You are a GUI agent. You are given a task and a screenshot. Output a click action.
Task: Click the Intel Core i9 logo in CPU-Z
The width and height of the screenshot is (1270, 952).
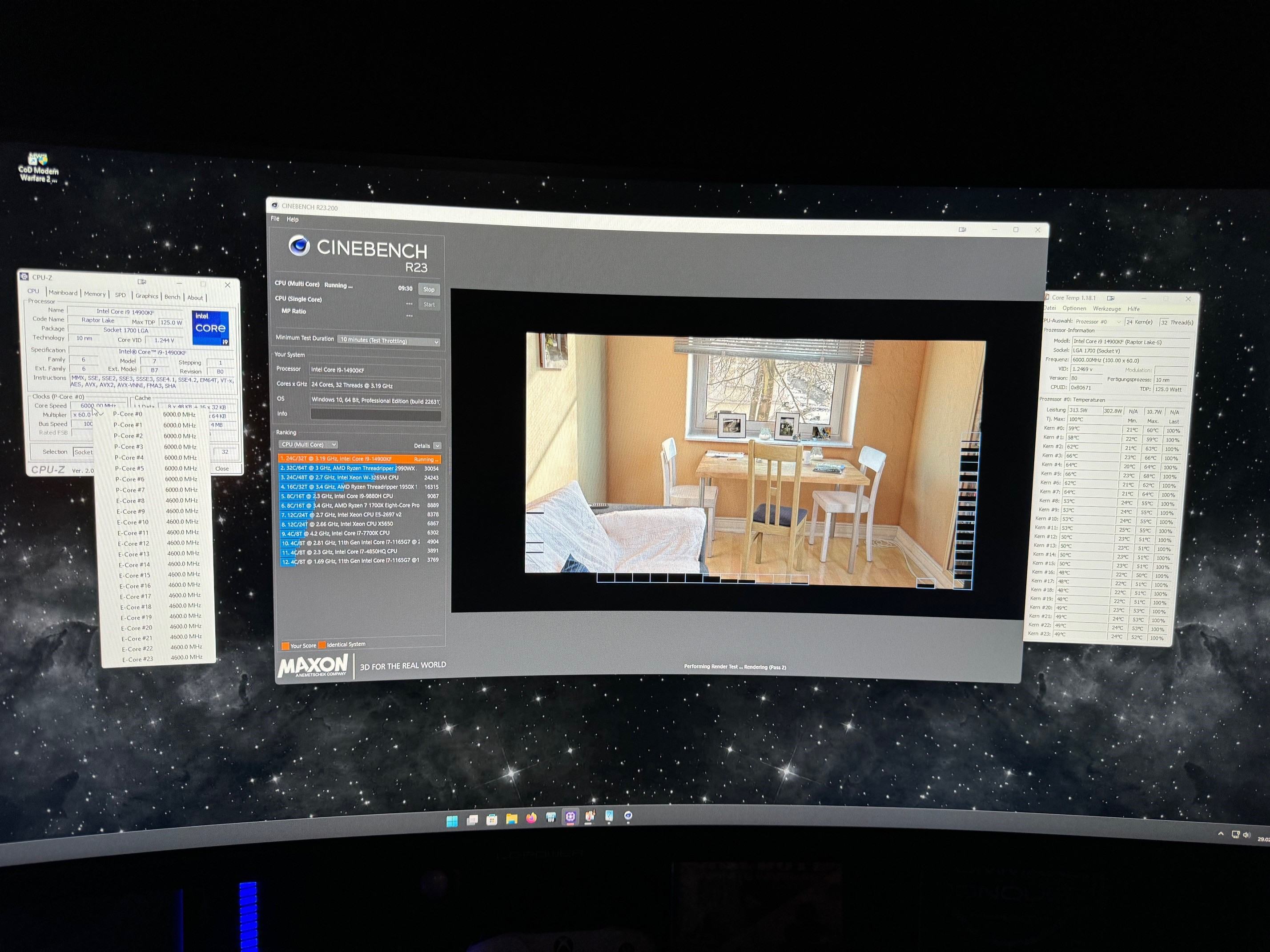tap(210, 328)
